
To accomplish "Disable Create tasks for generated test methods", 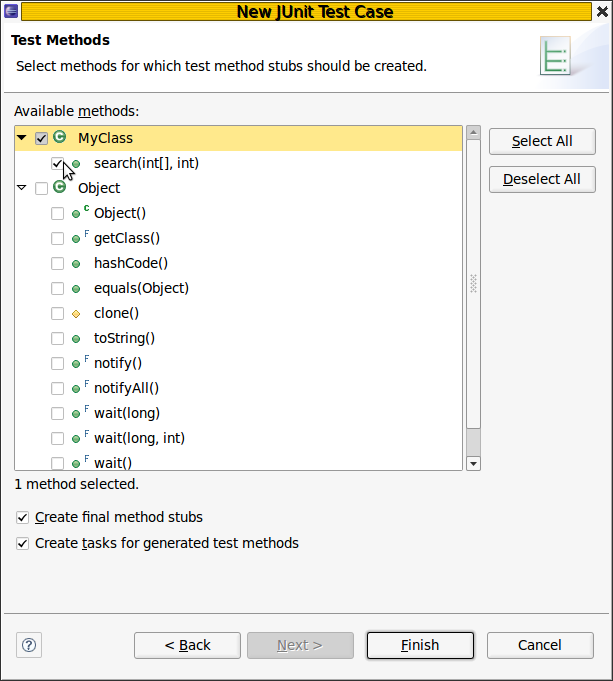I will tap(23, 543).
